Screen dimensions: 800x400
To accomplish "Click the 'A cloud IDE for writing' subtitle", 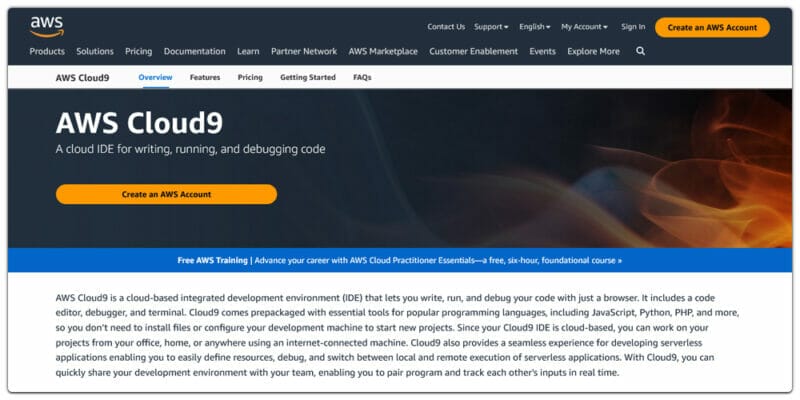I will (190, 149).
